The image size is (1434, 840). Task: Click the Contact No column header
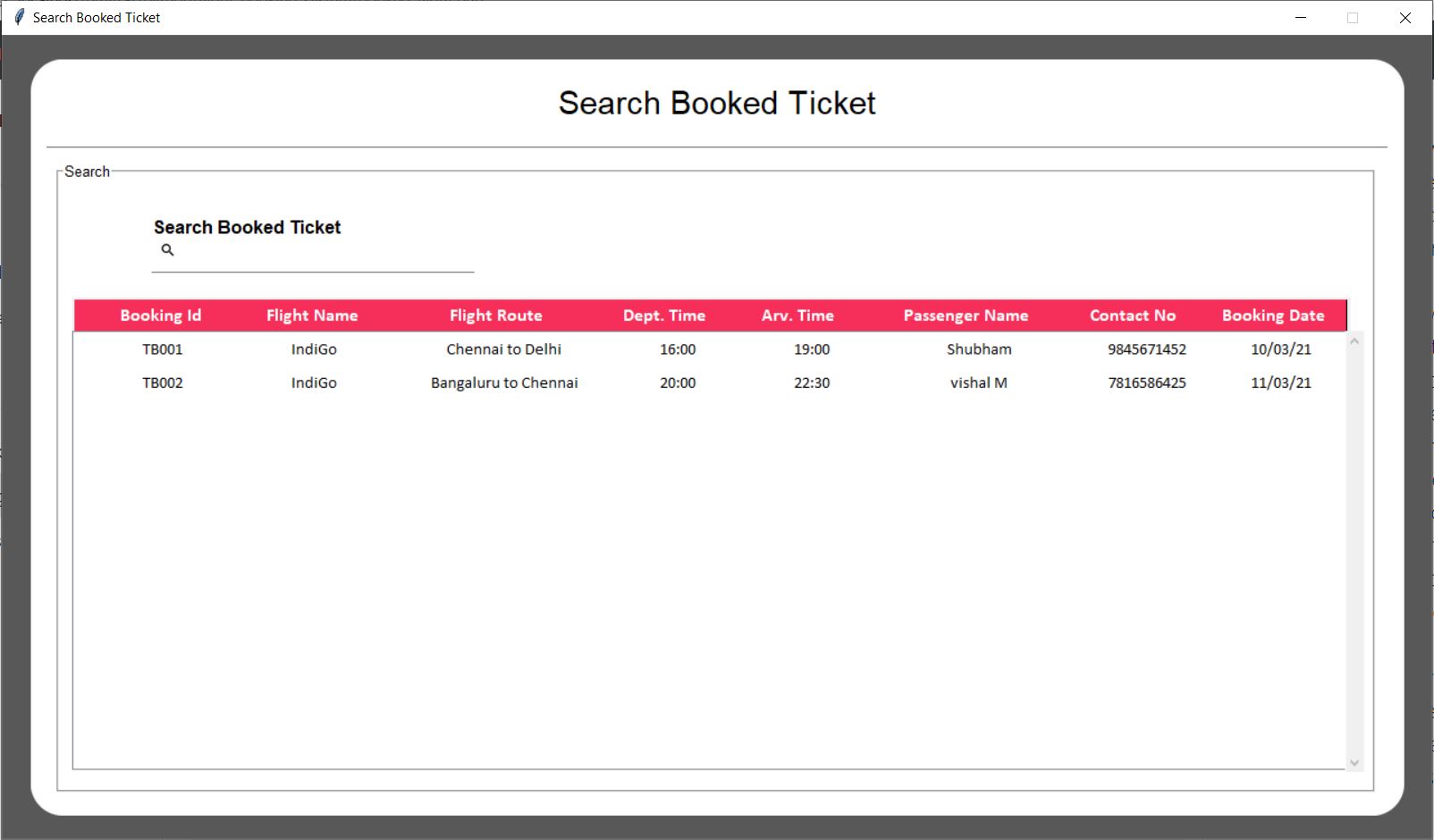click(x=1133, y=315)
